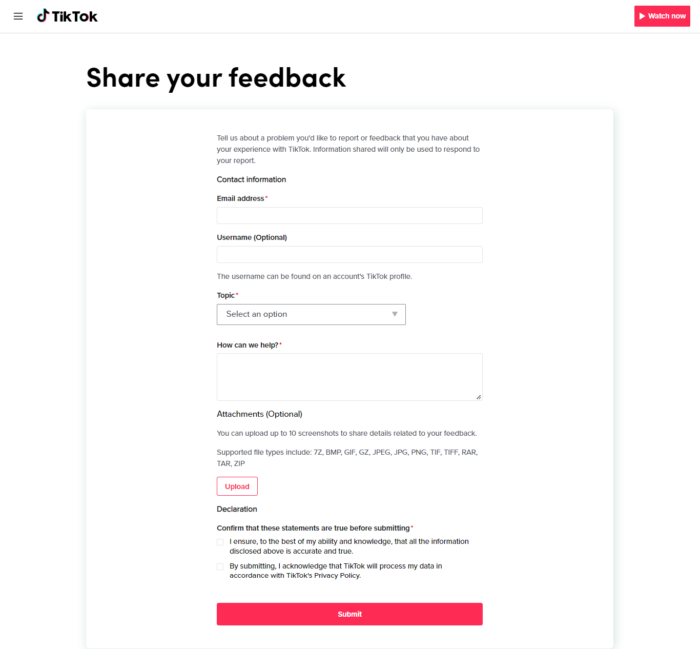The width and height of the screenshot is (700, 649).
Task: Open the Topic 'Select an option' dropdown
Action: (x=310, y=314)
